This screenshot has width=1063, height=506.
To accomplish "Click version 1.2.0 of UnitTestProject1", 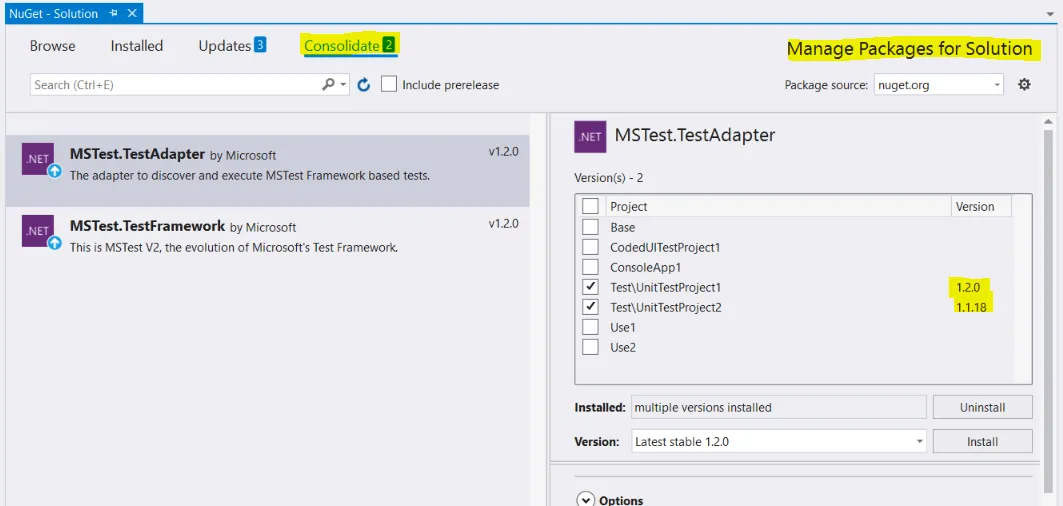I will click(968, 288).
